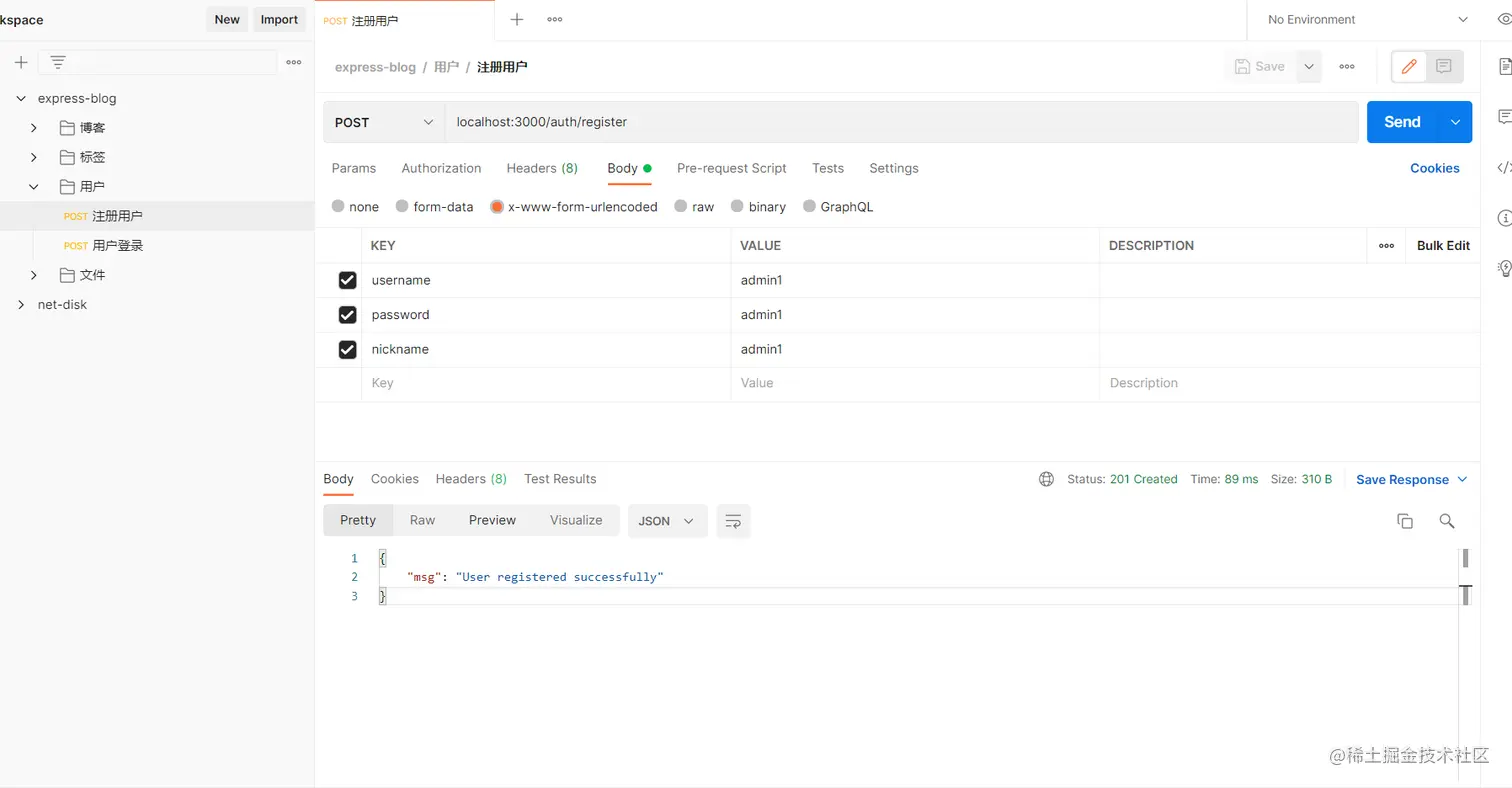Click the New button
The height and width of the screenshot is (788, 1512).
coord(227,19)
